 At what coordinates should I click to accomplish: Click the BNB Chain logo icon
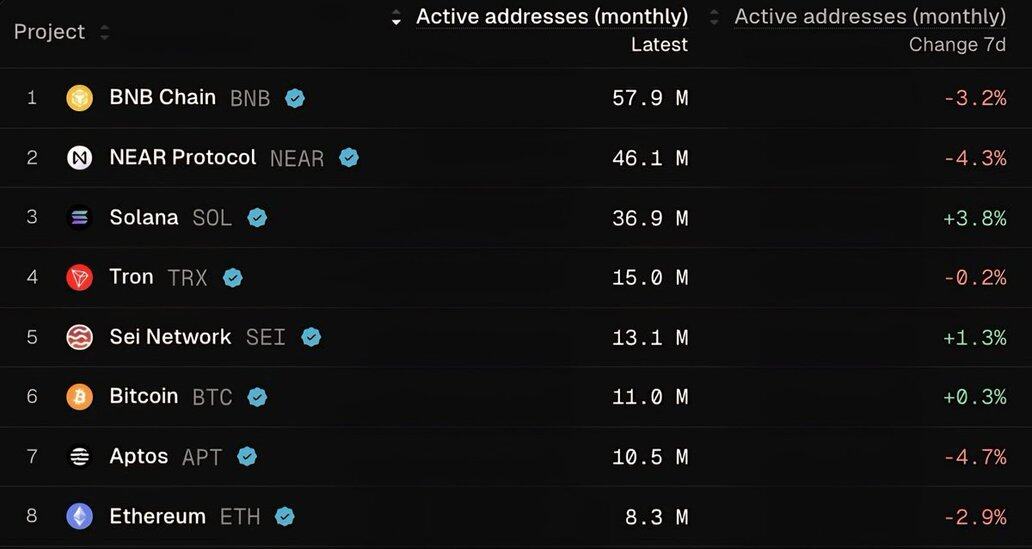79,98
